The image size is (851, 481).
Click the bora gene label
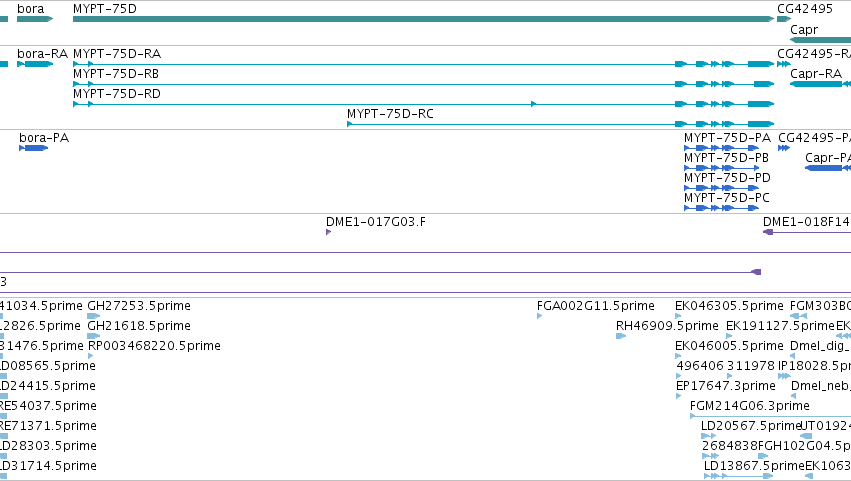[30, 9]
